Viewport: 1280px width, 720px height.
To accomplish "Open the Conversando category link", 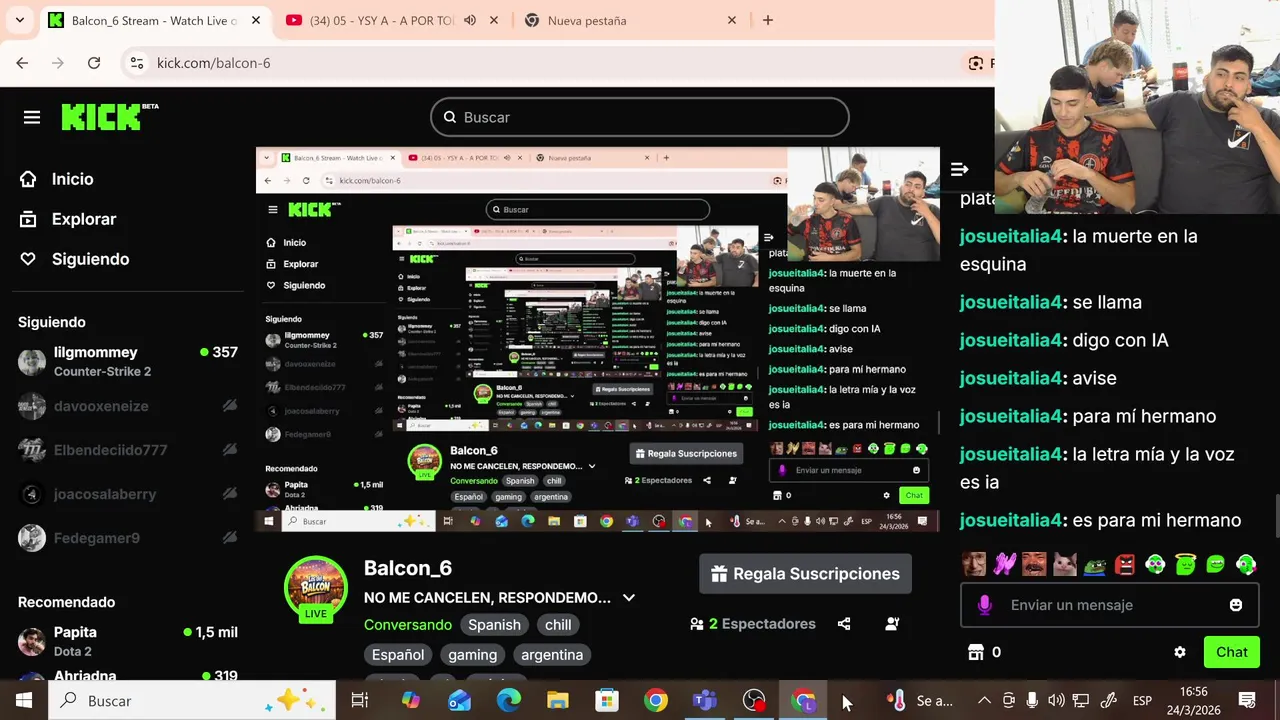I will tap(408, 625).
